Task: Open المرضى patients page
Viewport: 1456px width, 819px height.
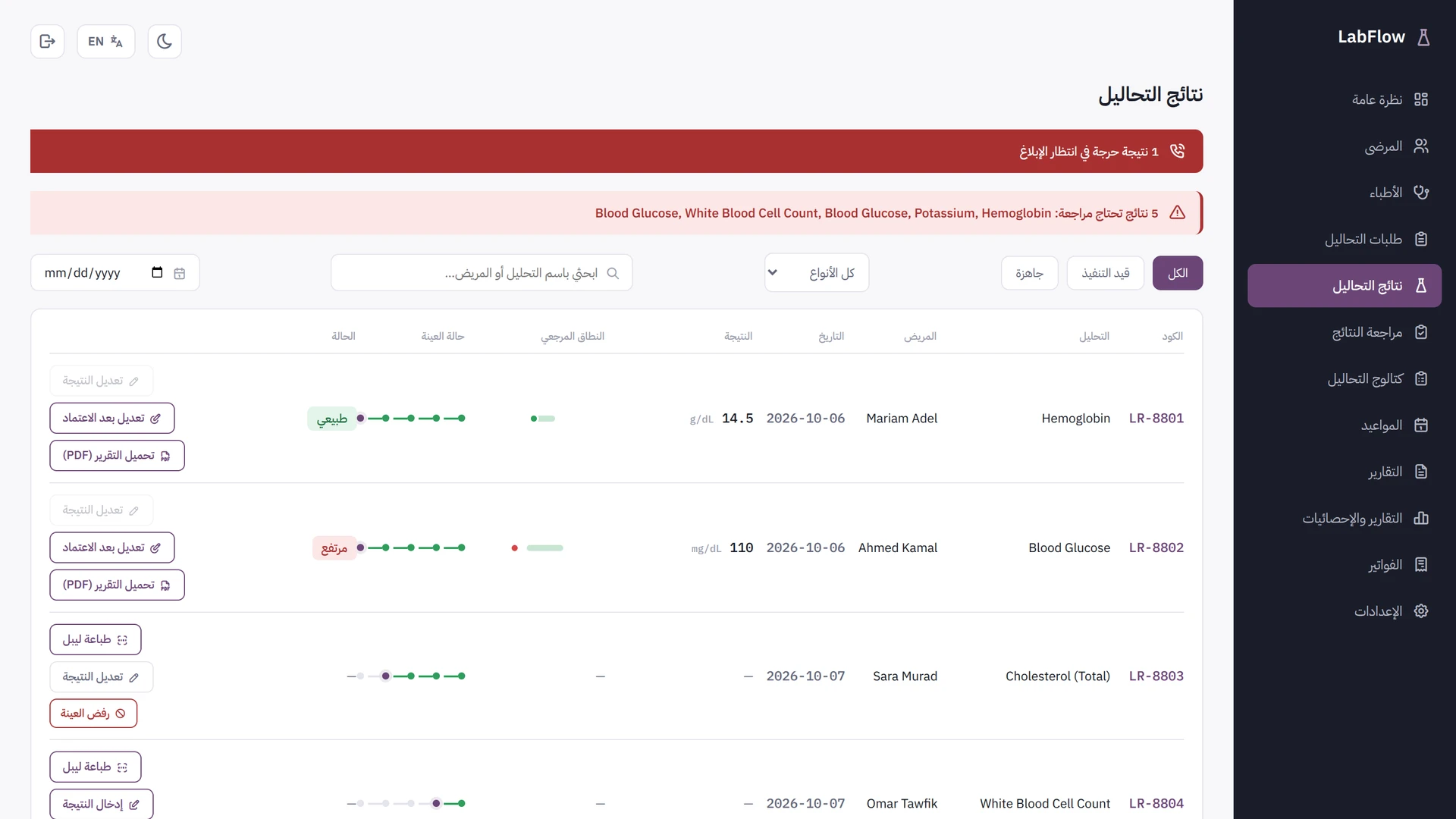Action: coord(1345,146)
